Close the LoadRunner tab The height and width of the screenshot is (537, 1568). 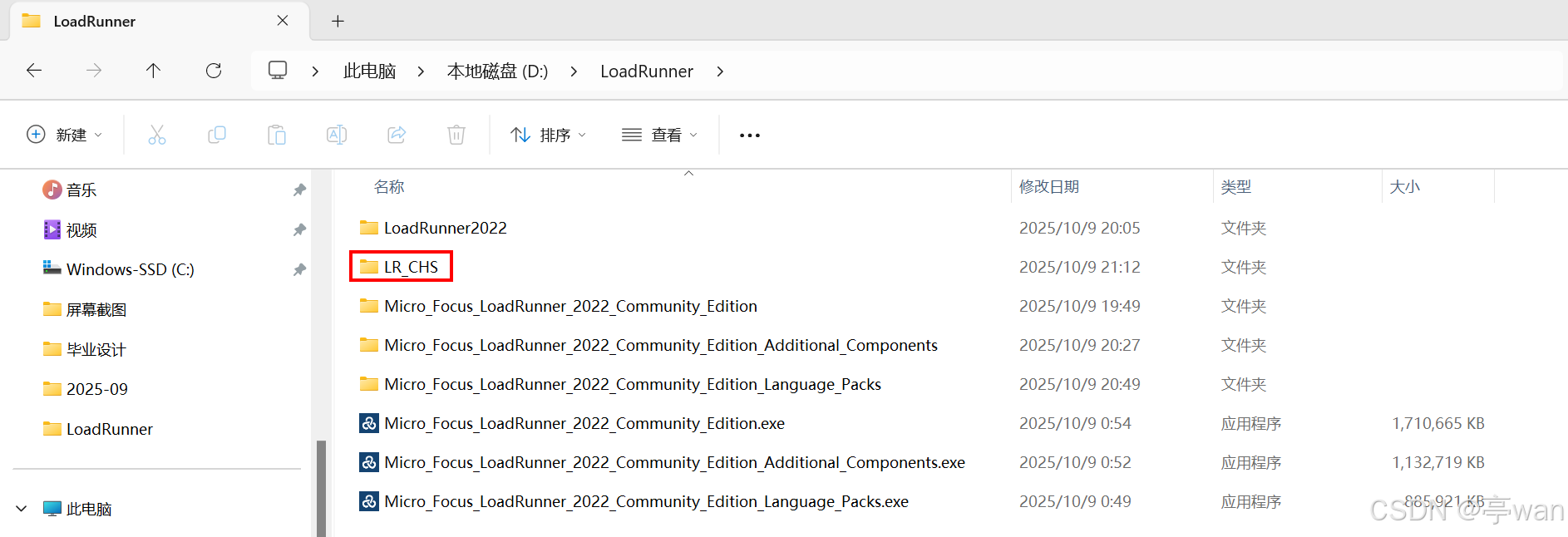[283, 21]
